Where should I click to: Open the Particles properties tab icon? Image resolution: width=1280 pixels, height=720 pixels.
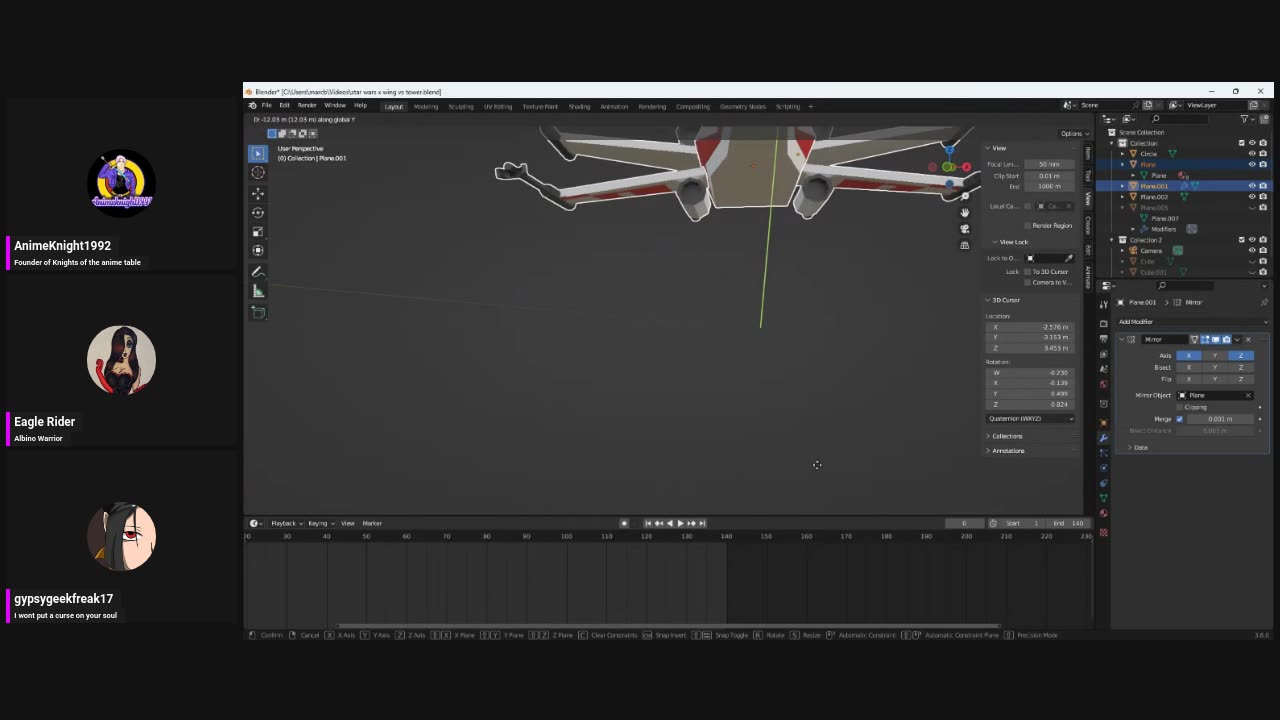[x=1104, y=453]
